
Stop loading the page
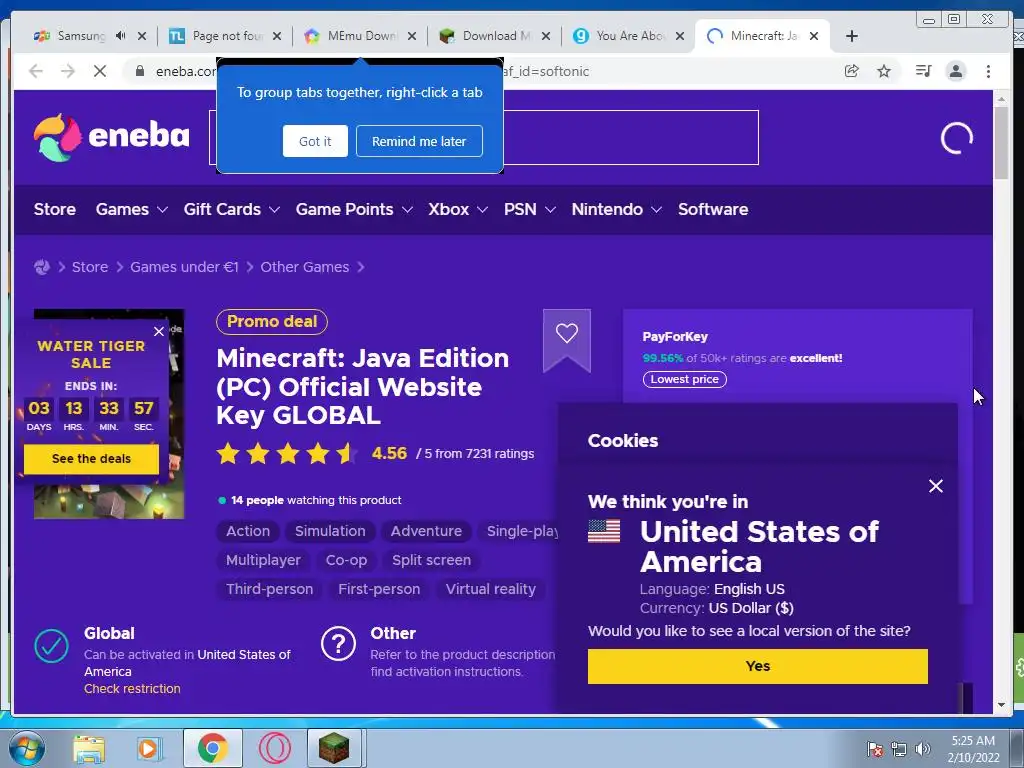point(100,71)
